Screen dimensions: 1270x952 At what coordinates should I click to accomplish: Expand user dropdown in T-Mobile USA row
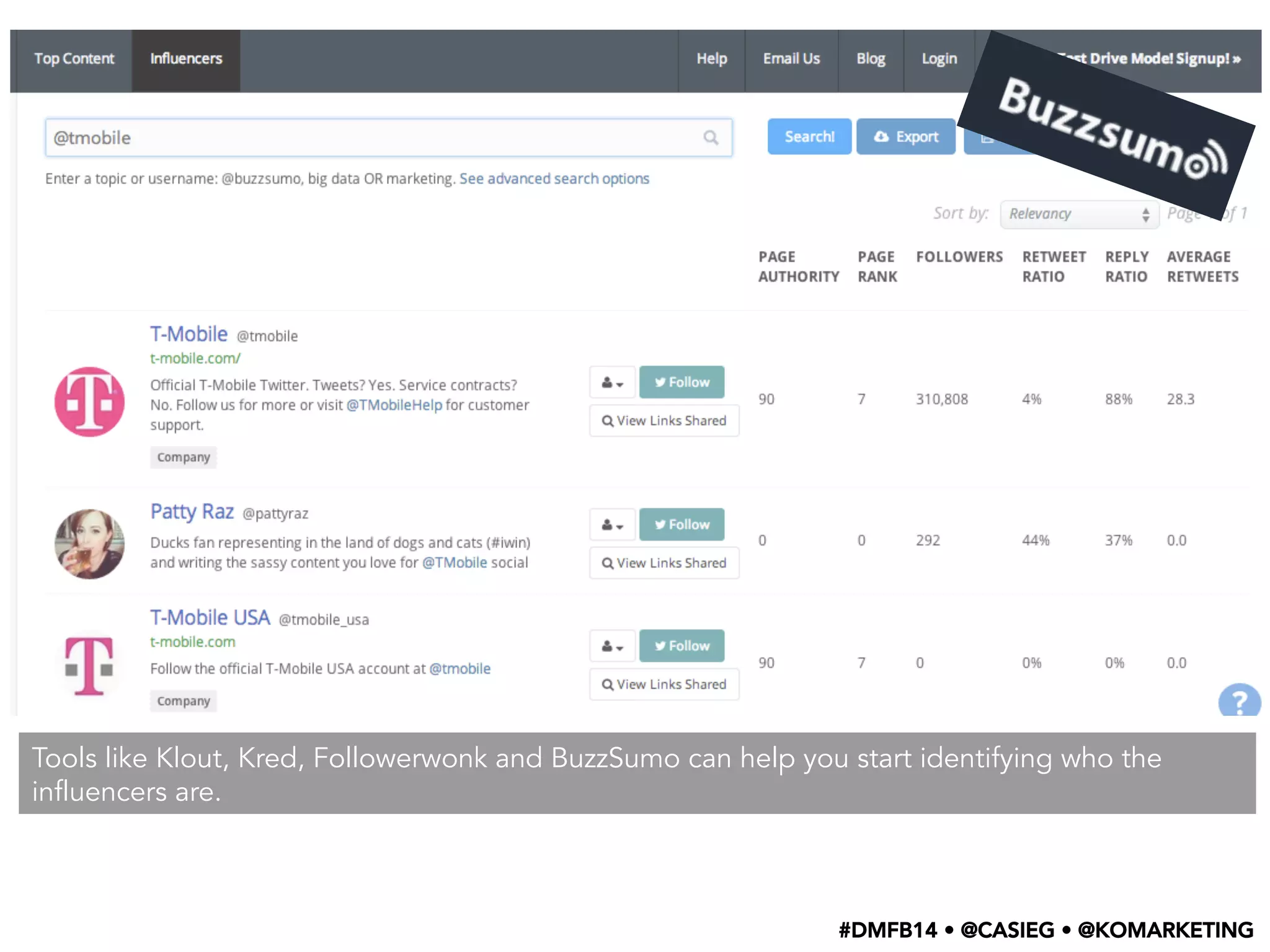612,646
